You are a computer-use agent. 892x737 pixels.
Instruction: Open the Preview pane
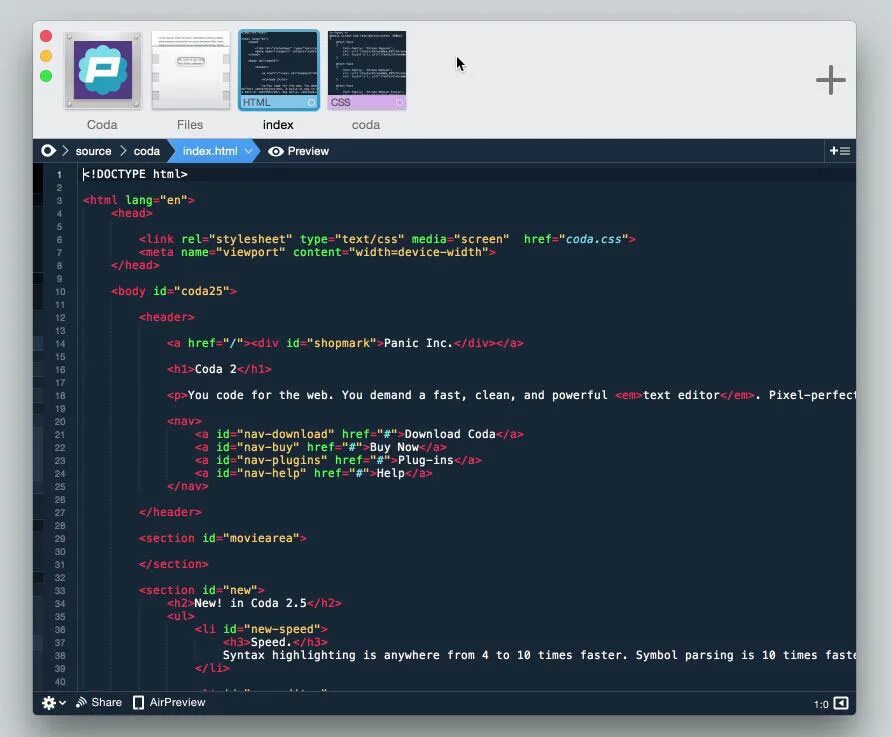click(299, 151)
